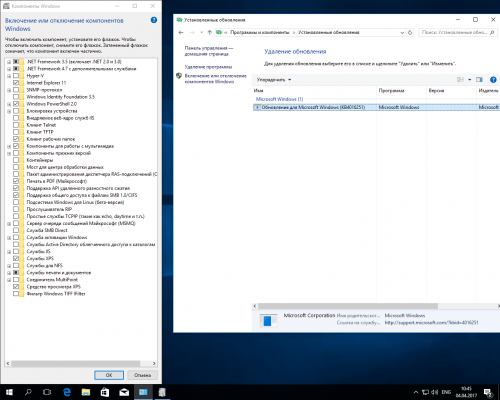Uncheck Internet Explorer 11 component
The width and height of the screenshot is (500, 400).
point(16,83)
